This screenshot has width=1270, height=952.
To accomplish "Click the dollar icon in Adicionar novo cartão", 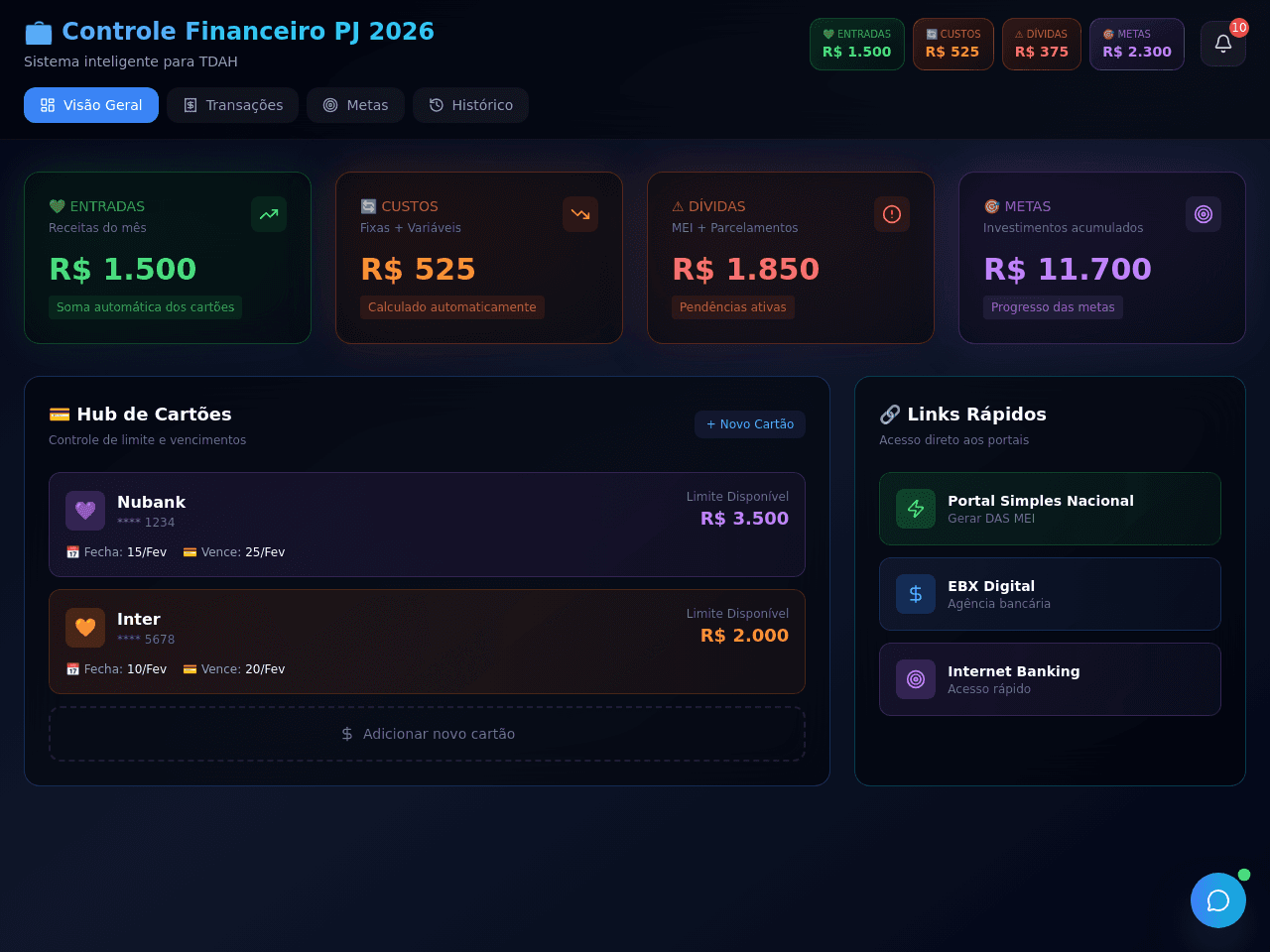I will 347,734.
